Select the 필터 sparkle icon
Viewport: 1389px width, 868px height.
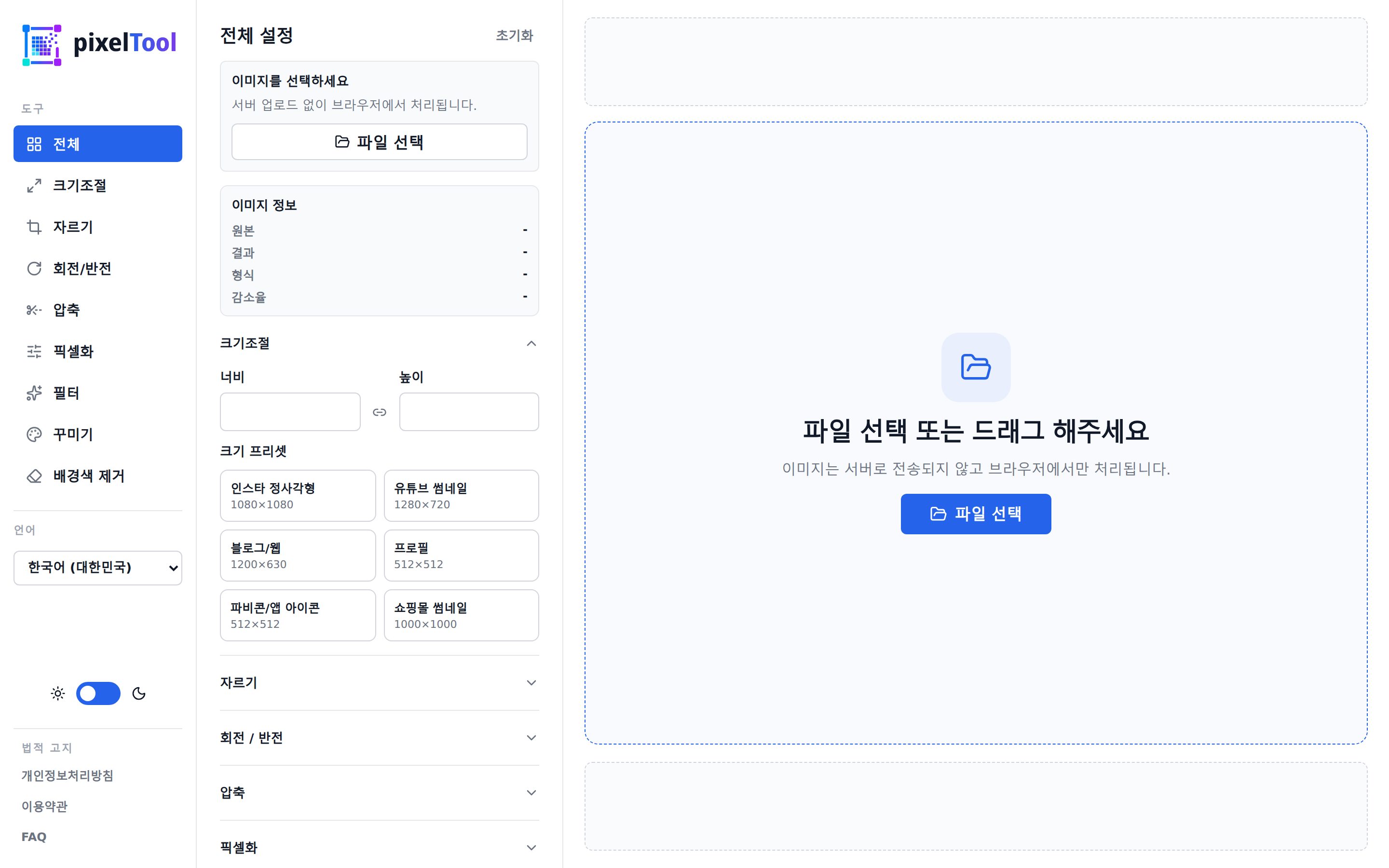coord(34,393)
